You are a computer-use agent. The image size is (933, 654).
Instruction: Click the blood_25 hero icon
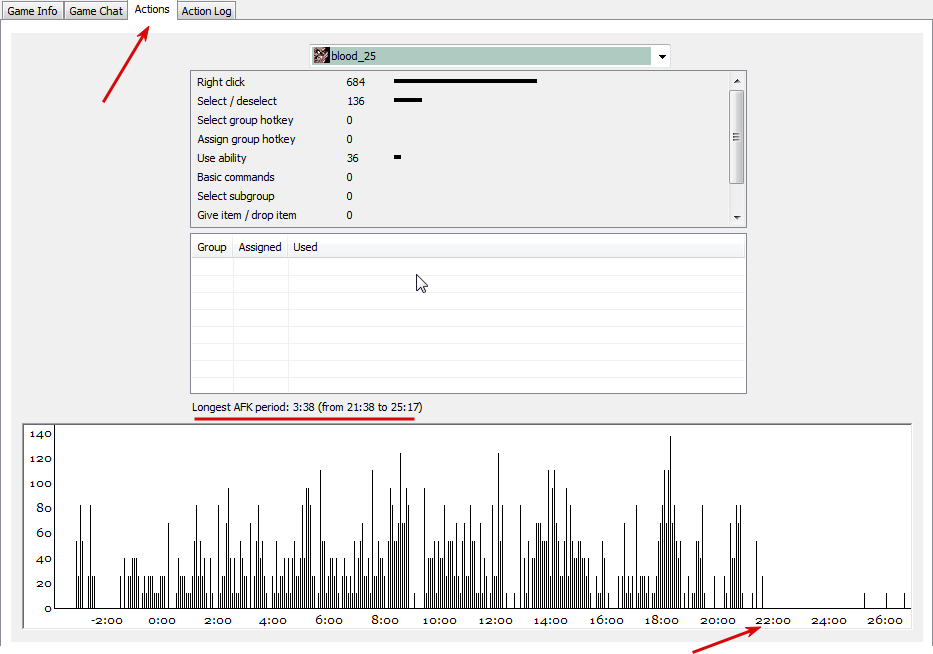[321, 55]
